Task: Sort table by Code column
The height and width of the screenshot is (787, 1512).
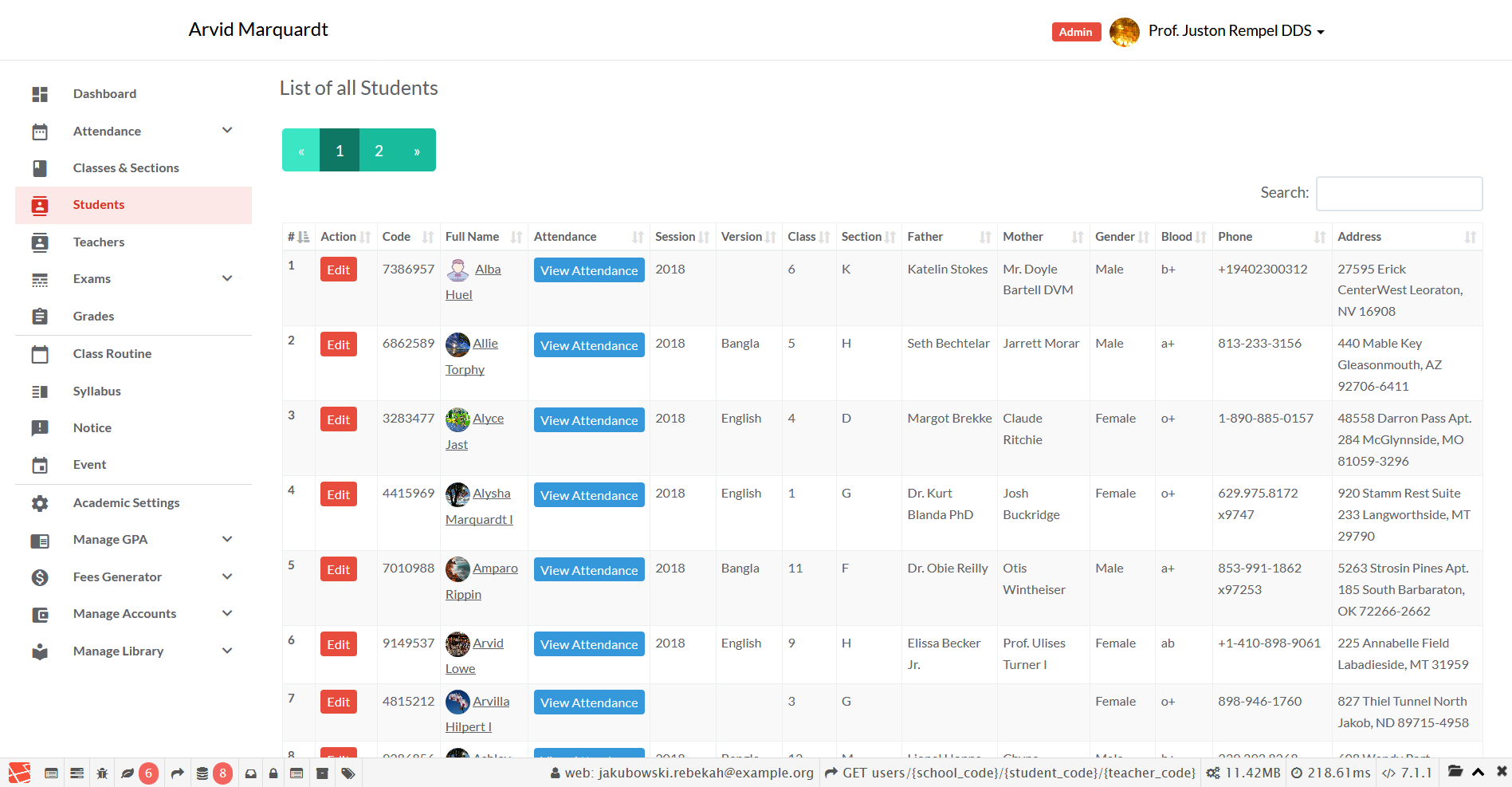Action: [x=408, y=237]
